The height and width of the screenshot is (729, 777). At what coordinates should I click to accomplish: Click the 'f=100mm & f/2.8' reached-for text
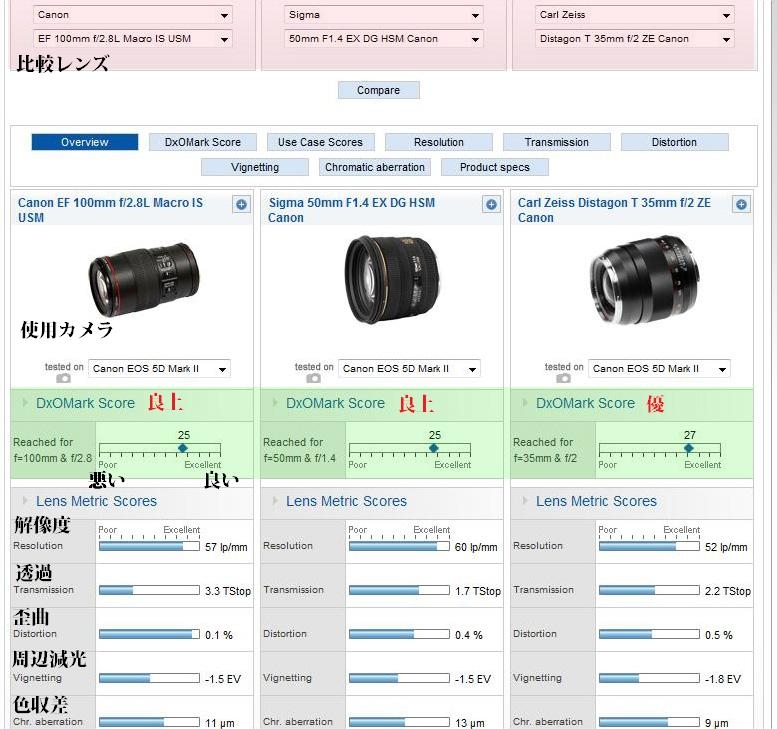(x=53, y=458)
